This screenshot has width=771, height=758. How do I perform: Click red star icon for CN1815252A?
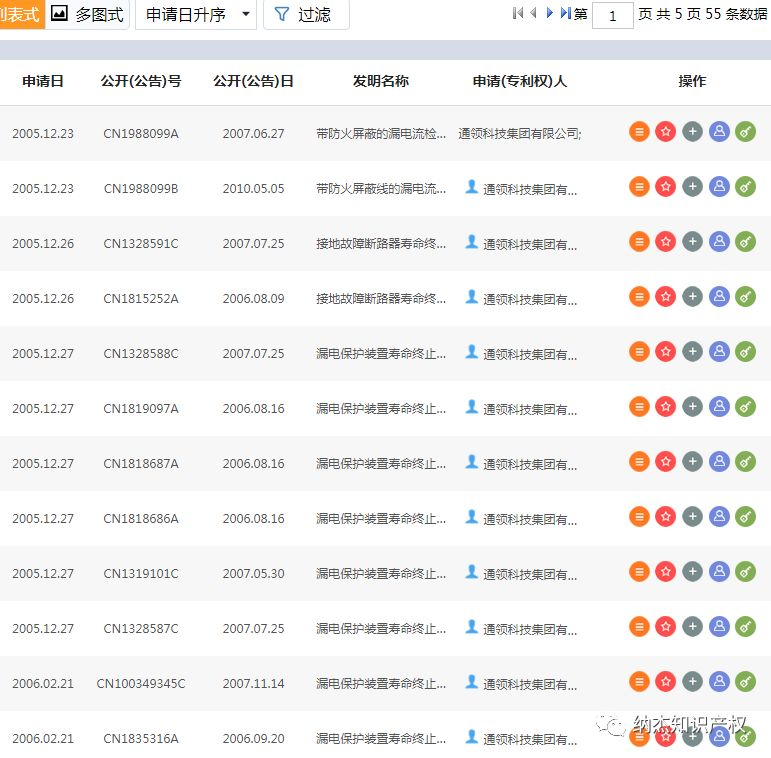tap(666, 297)
